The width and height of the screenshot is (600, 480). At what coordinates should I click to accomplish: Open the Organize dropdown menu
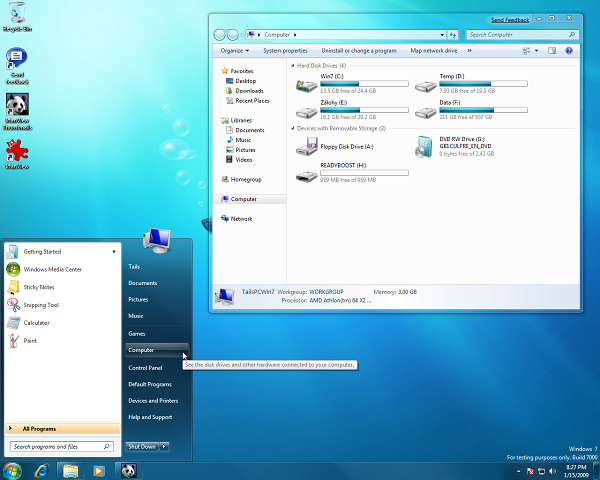click(x=235, y=50)
